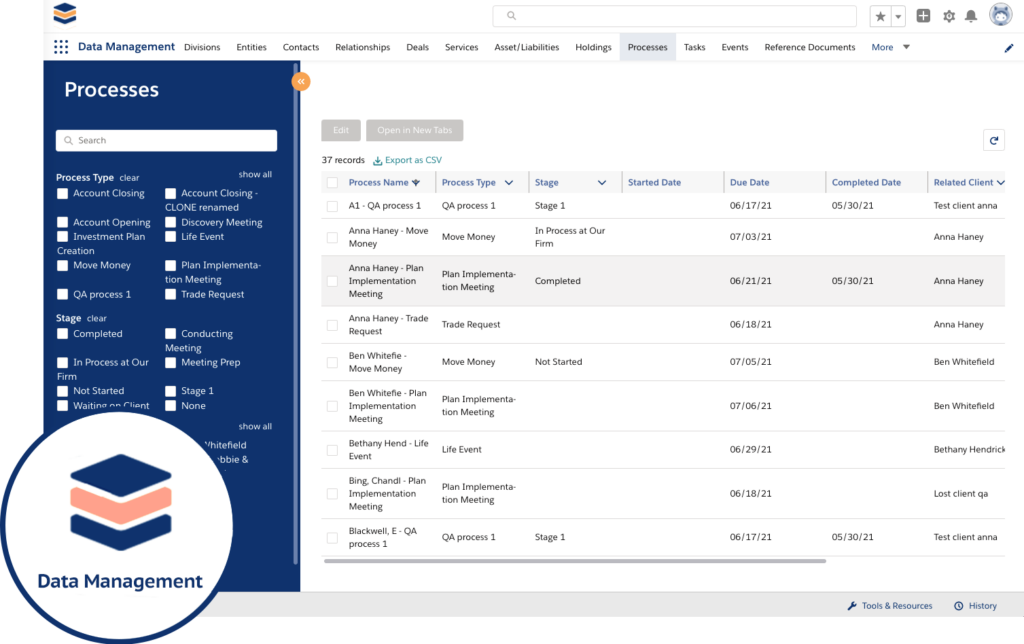
Task: Select the row checkbox for A1 - QA process 1
Action: (x=332, y=208)
